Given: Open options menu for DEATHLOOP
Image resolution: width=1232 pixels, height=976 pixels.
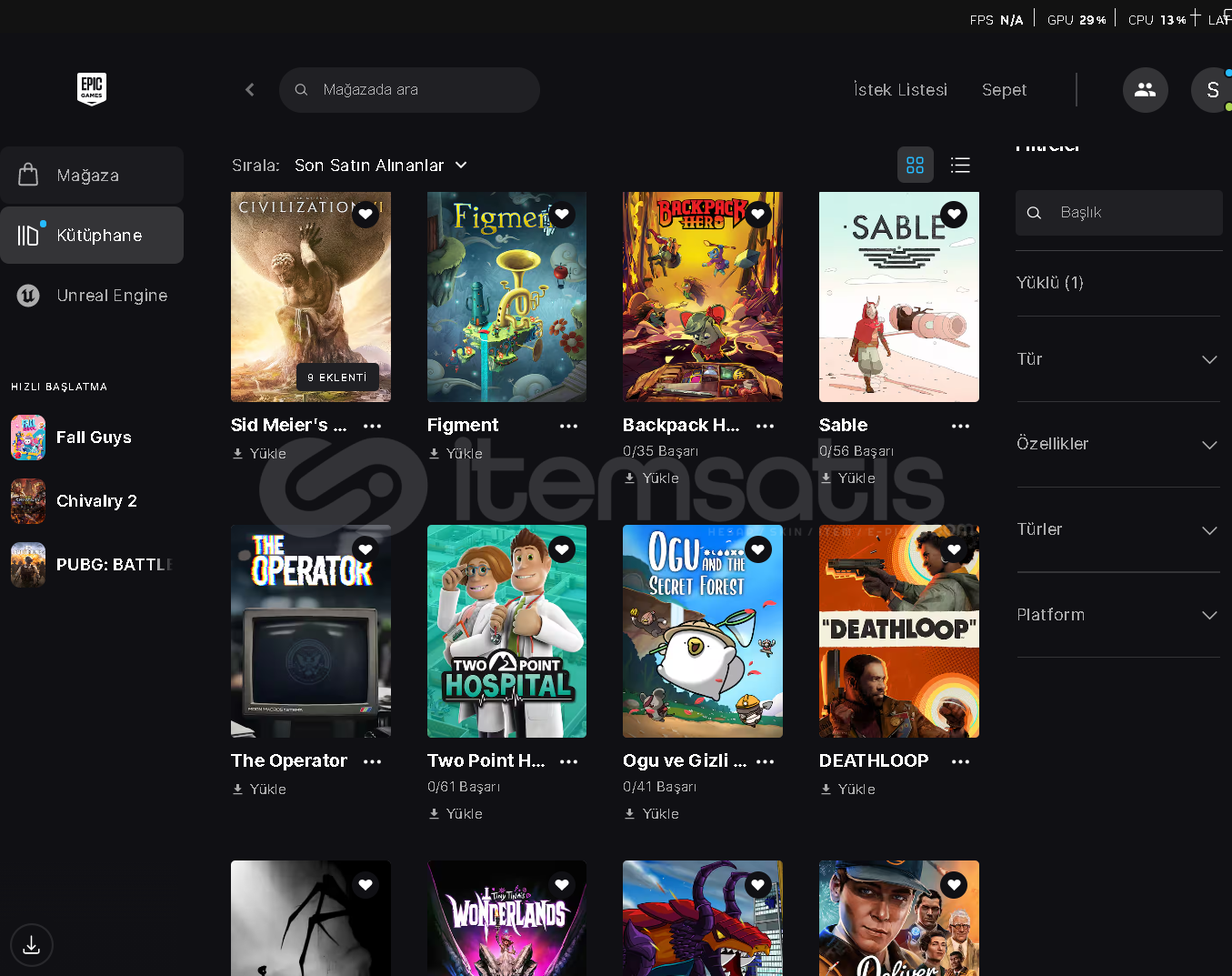Looking at the screenshot, I should coord(961,761).
